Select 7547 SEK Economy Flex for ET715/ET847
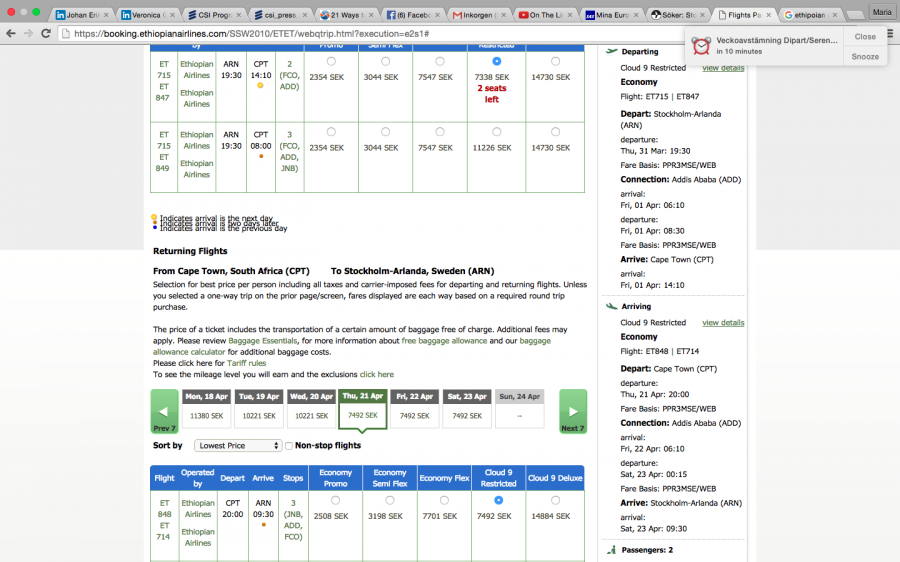 [x=439, y=61]
